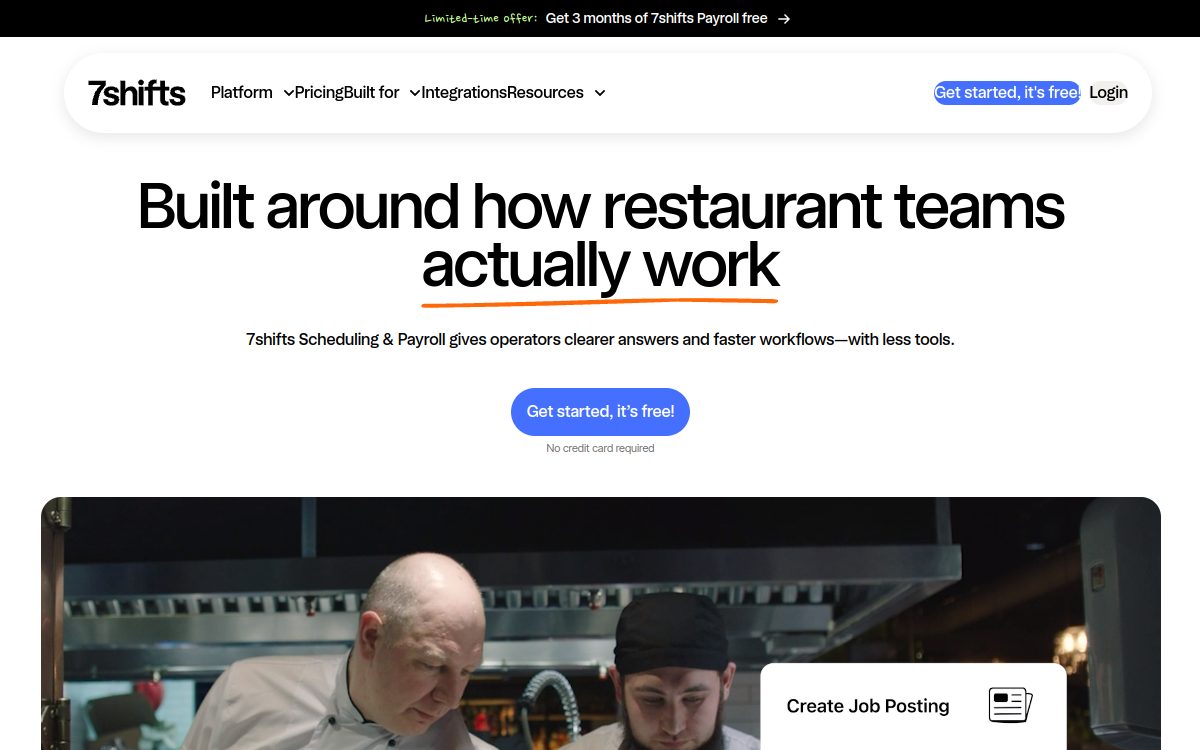1200x750 pixels.
Task: Click the navbar Get started, it's free button
Action: tap(1007, 93)
